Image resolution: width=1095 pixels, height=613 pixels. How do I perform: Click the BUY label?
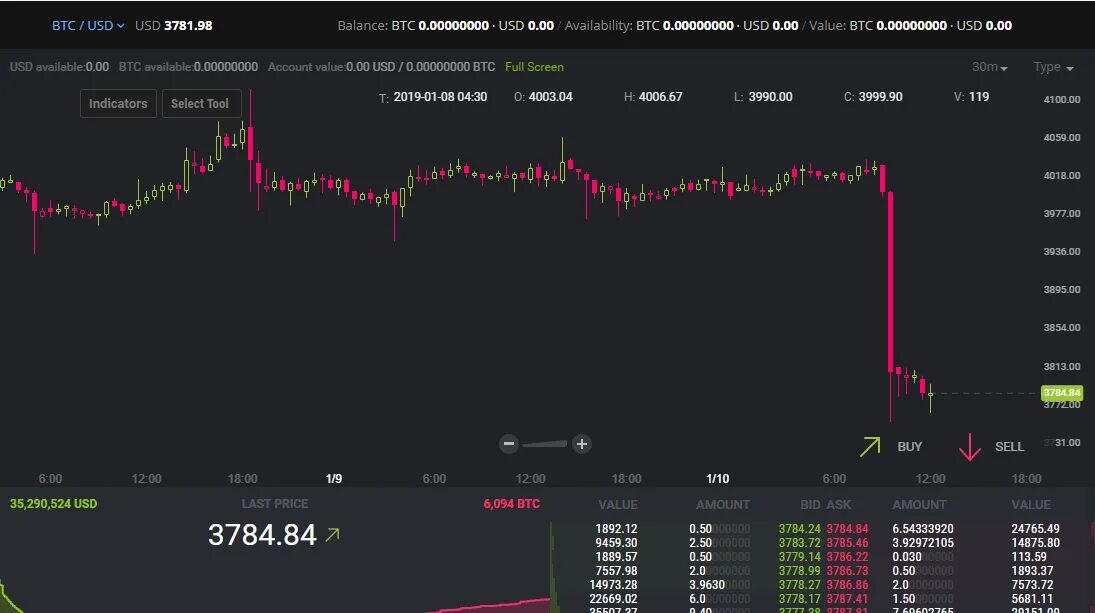[x=909, y=447]
